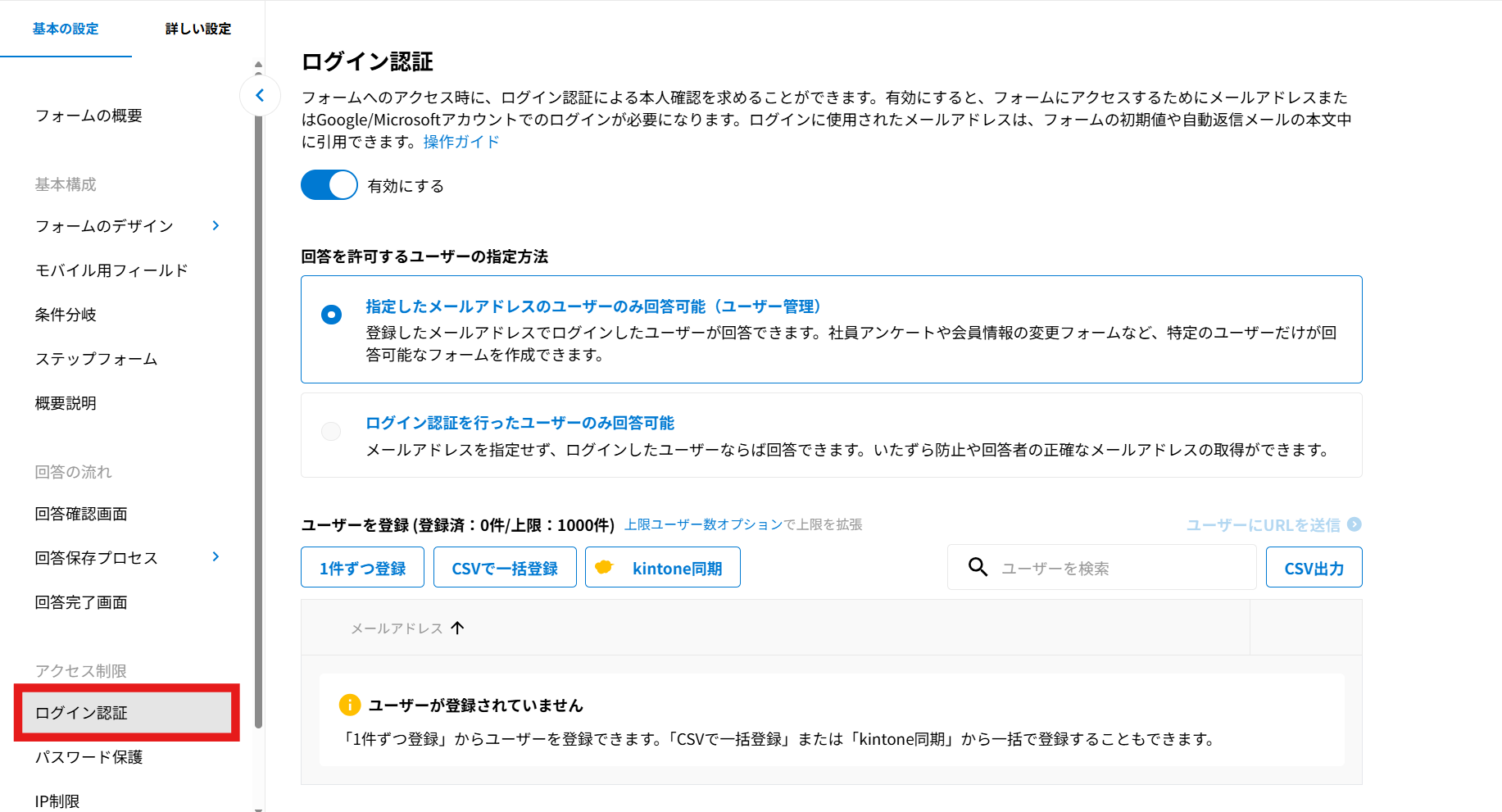1502x812 pixels.
Task: Click the sort arrow beside メールアドレス
Action: point(457,628)
